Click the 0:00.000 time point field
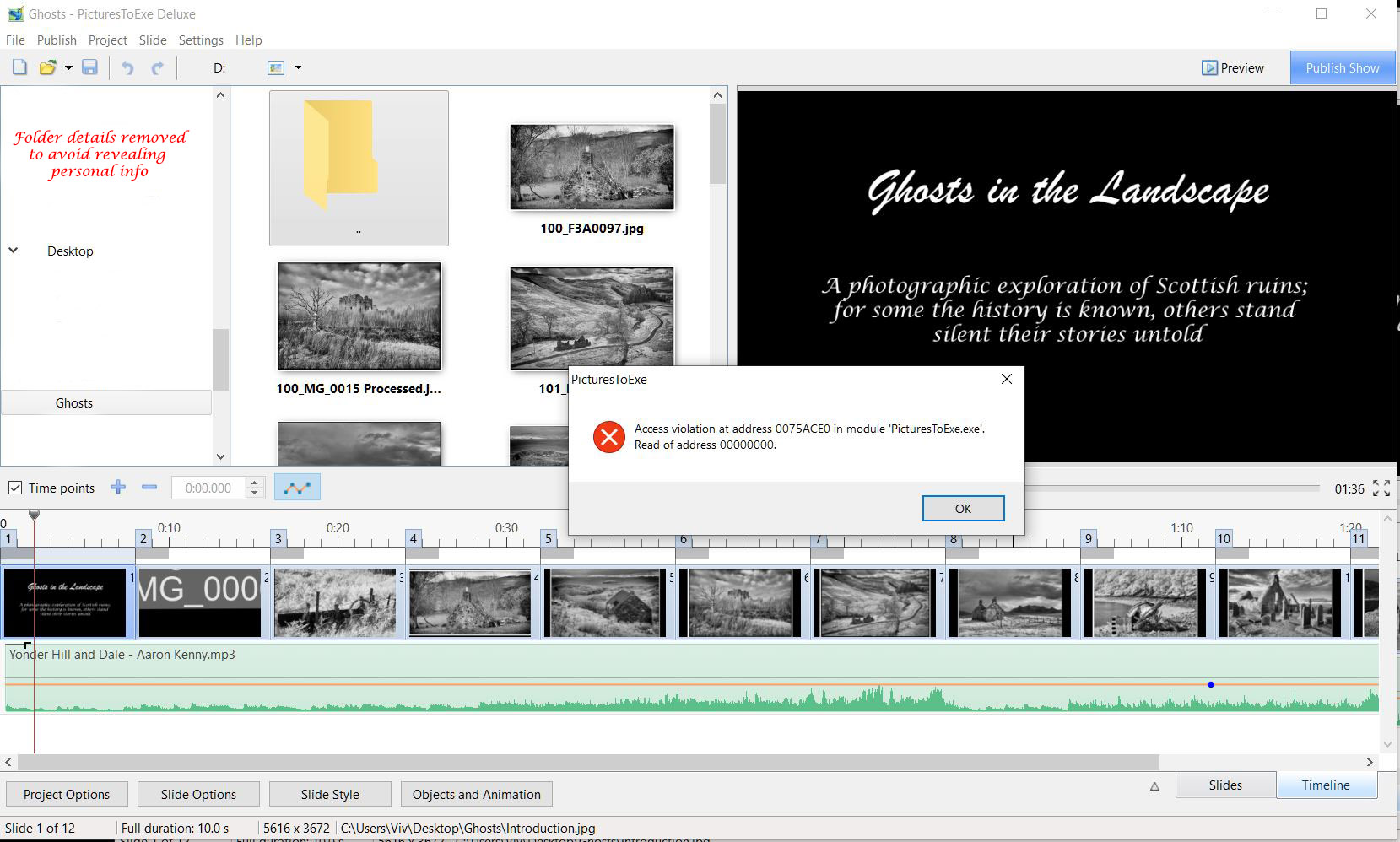Image resolution: width=1400 pixels, height=842 pixels. tap(208, 488)
